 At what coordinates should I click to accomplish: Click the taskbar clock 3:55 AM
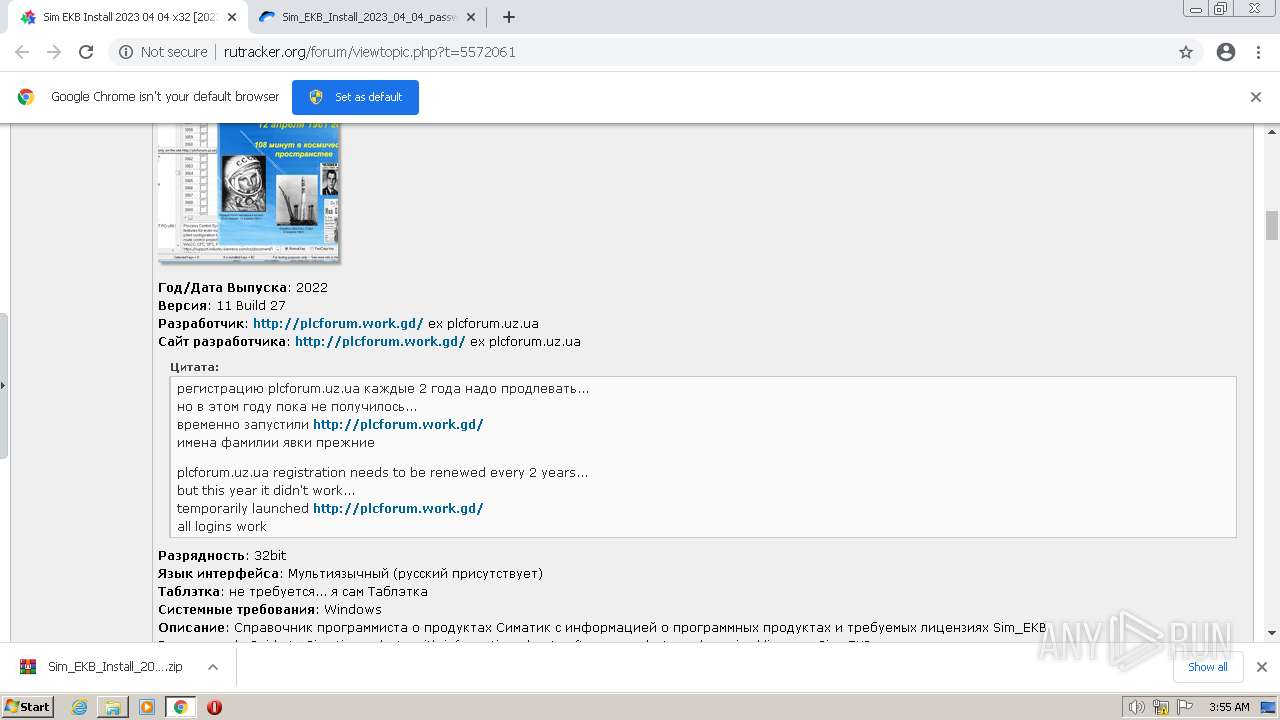[x=1229, y=707]
